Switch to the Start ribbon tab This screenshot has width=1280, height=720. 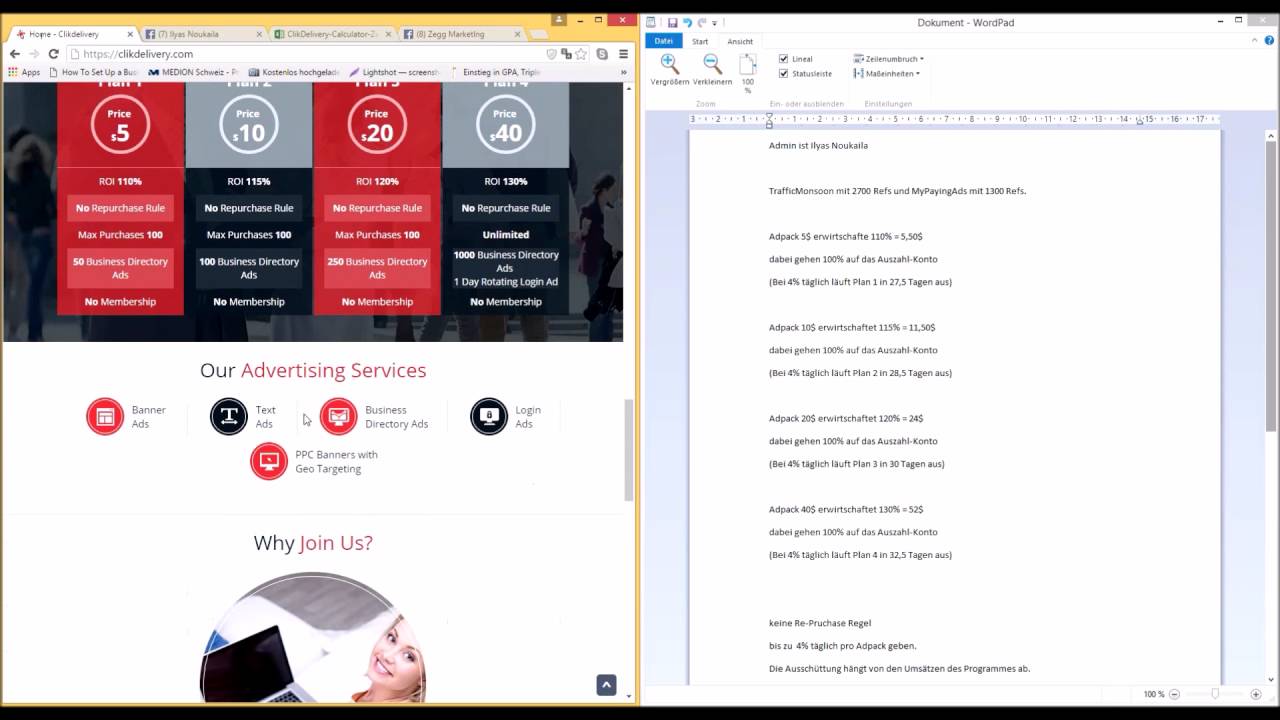pyautogui.click(x=700, y=41)
